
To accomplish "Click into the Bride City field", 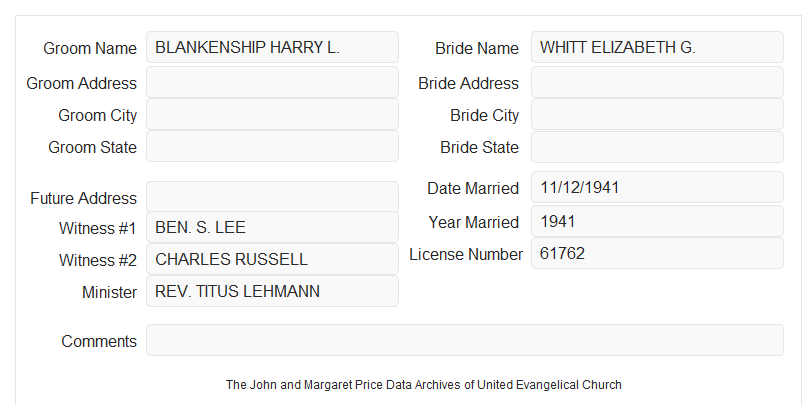I will [x=657, y=114].
